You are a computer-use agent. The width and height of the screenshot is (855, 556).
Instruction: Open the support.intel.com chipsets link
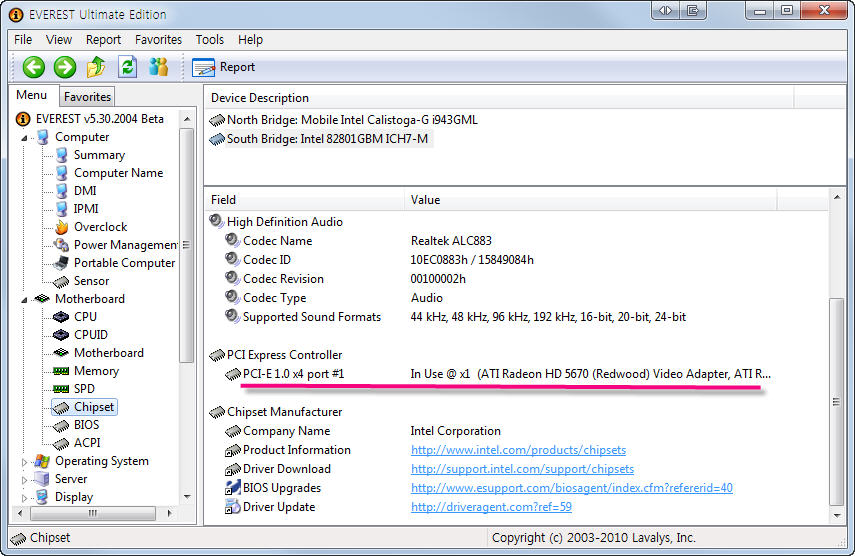click(522, 469)
